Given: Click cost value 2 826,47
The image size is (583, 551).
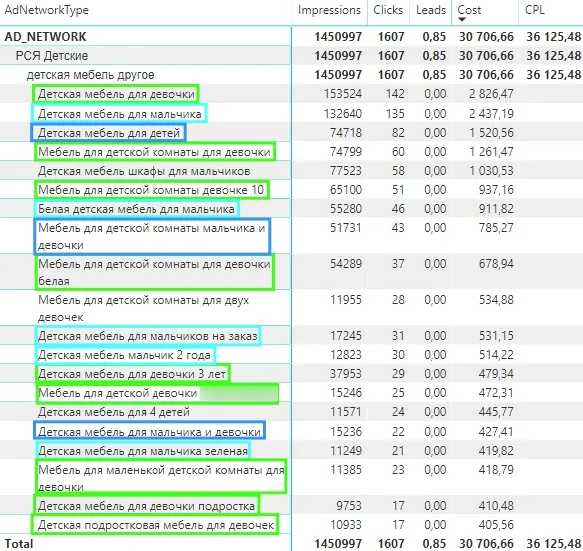Looking at the screenshot, I should click(491, 93).
